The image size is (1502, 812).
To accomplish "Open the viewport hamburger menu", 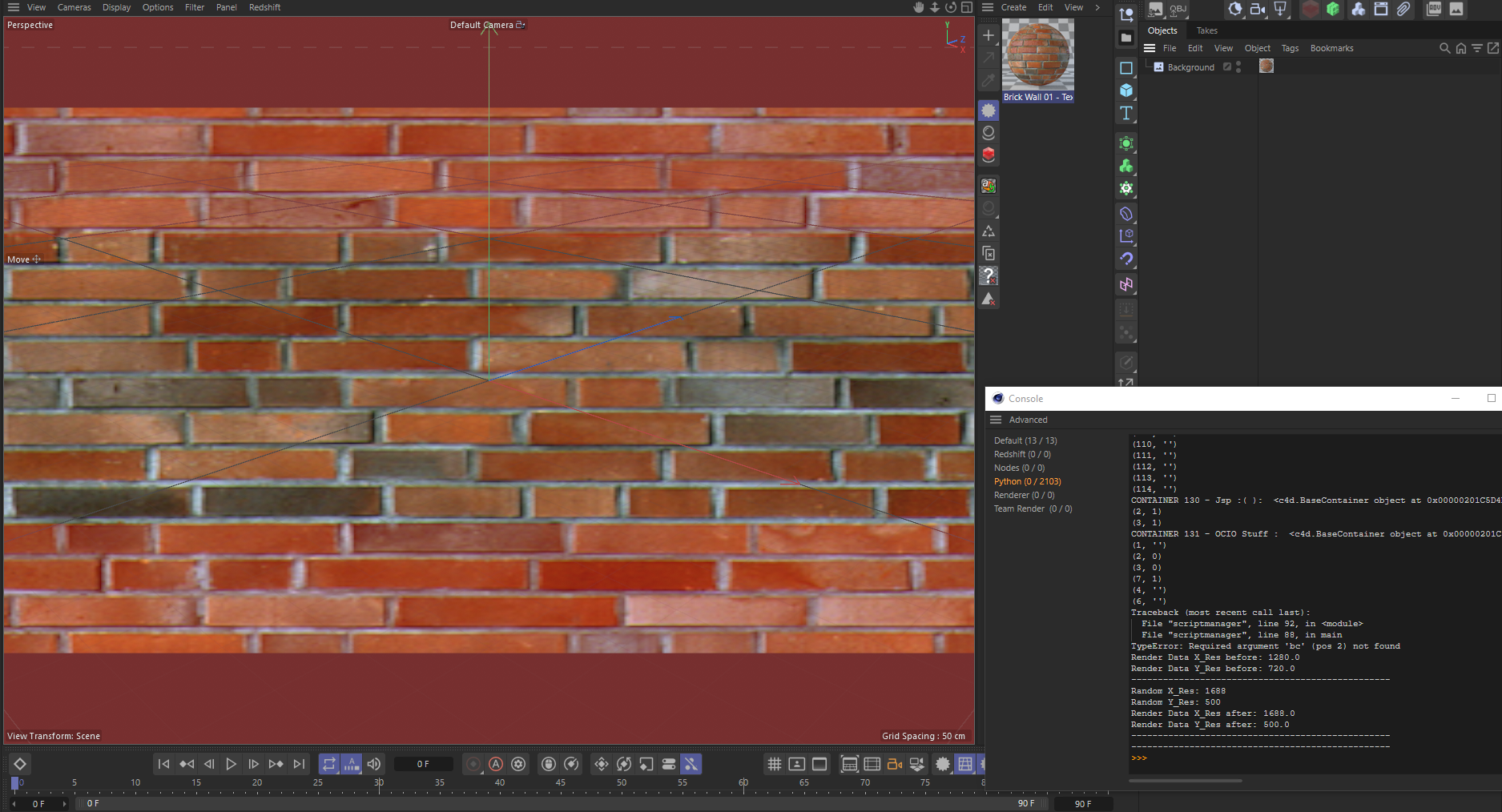I will [x=13, y=7].
